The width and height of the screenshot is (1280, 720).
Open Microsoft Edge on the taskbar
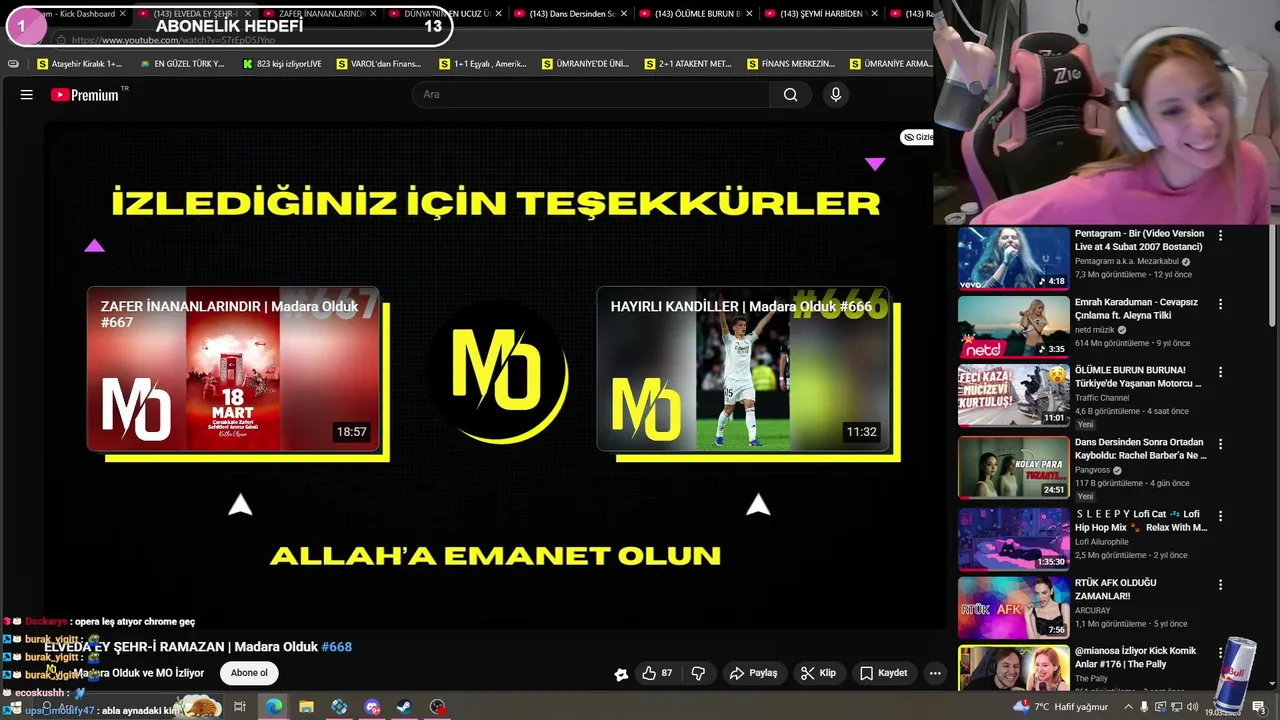273,707
